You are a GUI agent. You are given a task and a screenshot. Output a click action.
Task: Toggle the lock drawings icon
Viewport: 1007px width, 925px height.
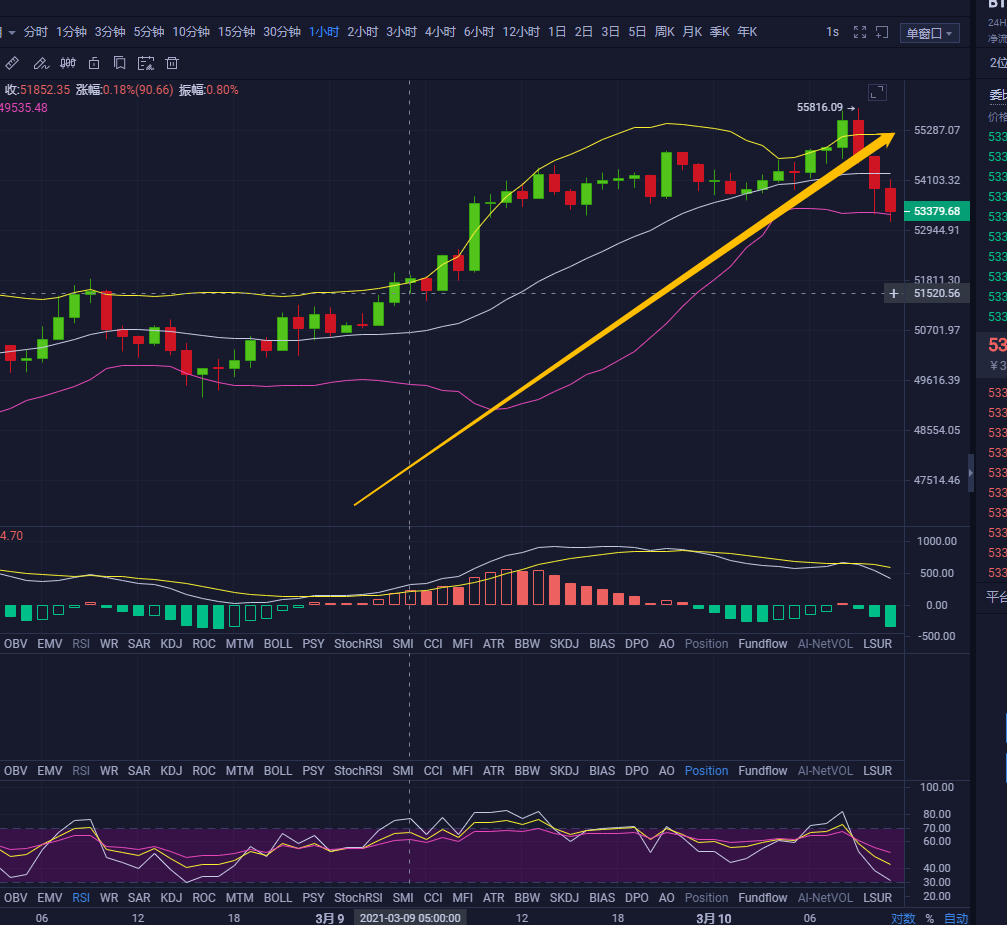point(94,63)
